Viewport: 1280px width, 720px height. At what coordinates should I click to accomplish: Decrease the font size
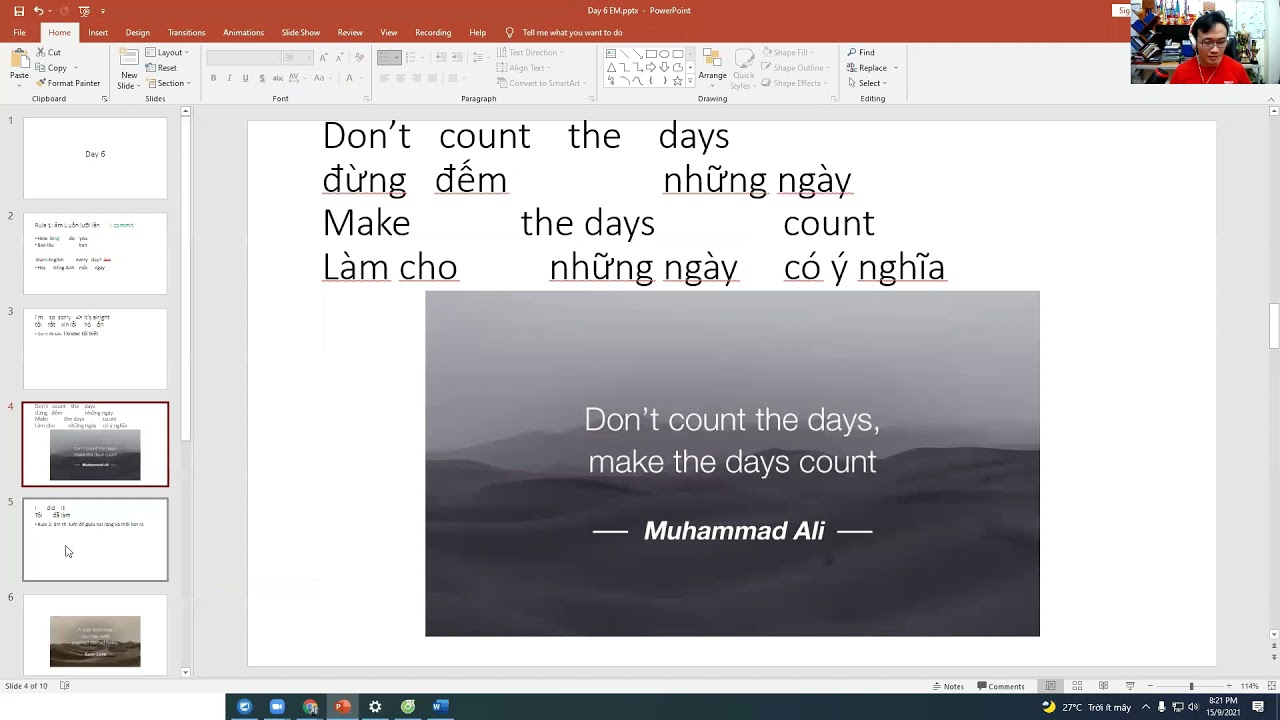click(x=338, y=57)
